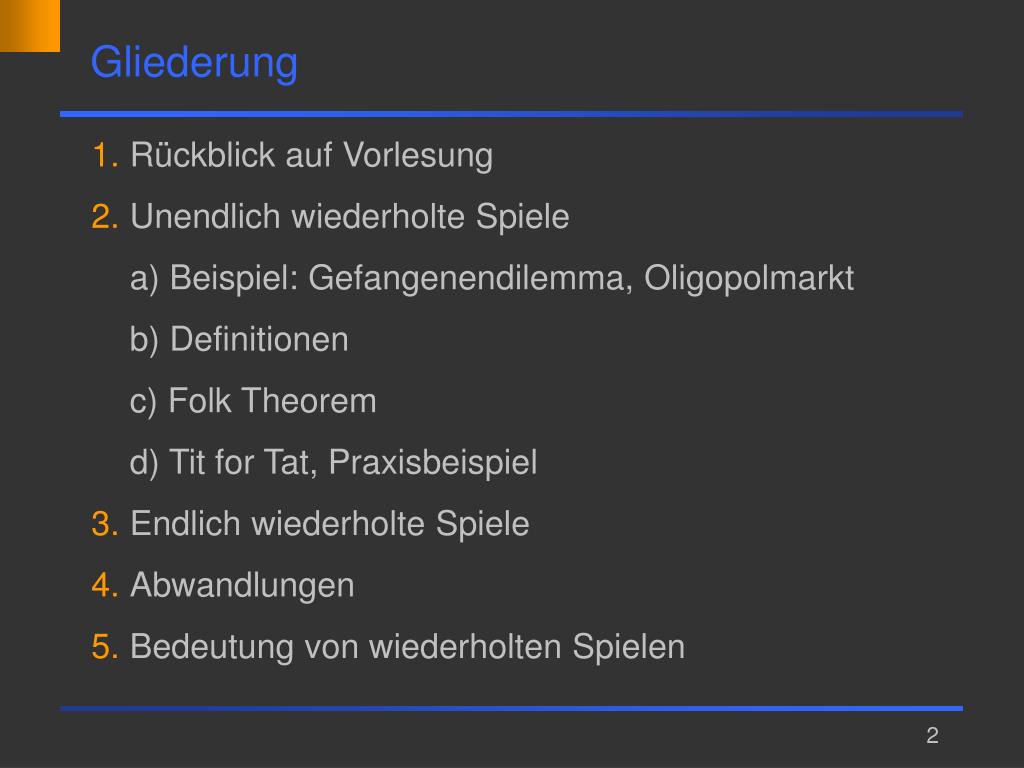The height and width of the screenshot is (768, 1024).
Task: Click the orange number 5 marker
Action: 105,647
